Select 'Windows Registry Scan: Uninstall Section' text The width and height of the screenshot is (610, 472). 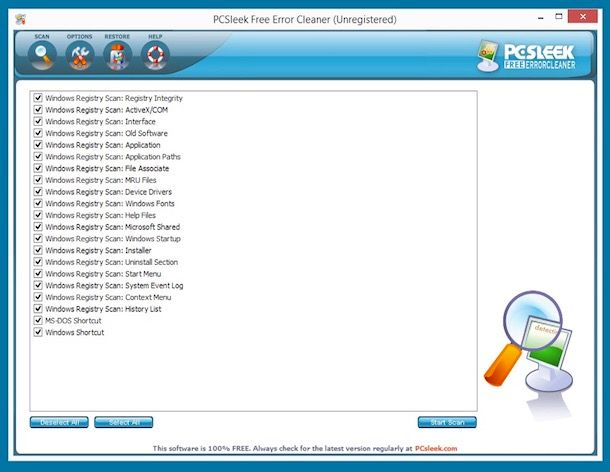pos(112,262)
